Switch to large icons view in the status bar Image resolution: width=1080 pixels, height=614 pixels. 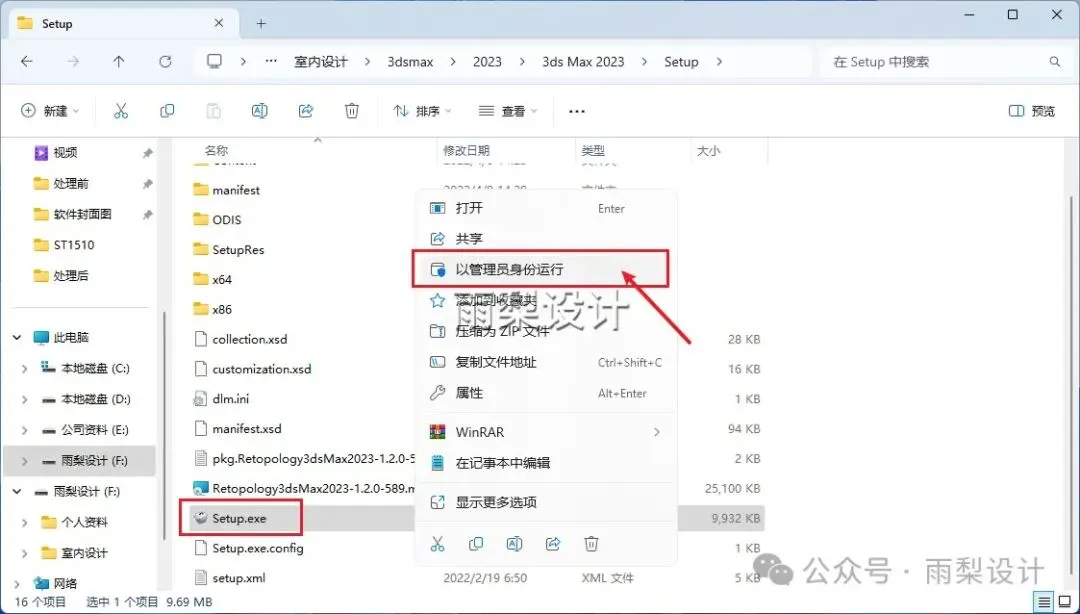(x=1065, y=602)
